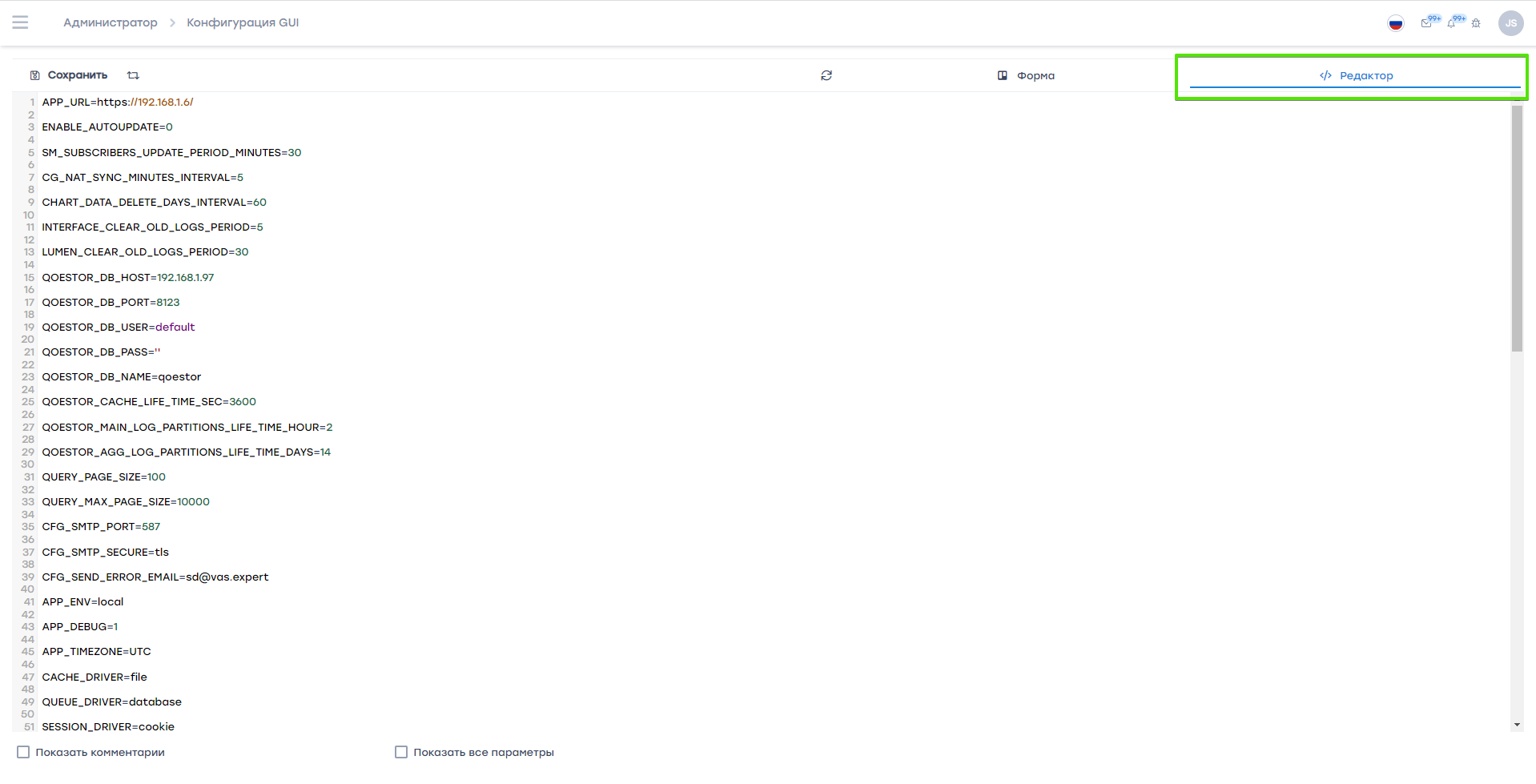The image size is (1536, 784).
Task: Enable the Показать комментарии checkbox
Action: click(x=23, y=752)
